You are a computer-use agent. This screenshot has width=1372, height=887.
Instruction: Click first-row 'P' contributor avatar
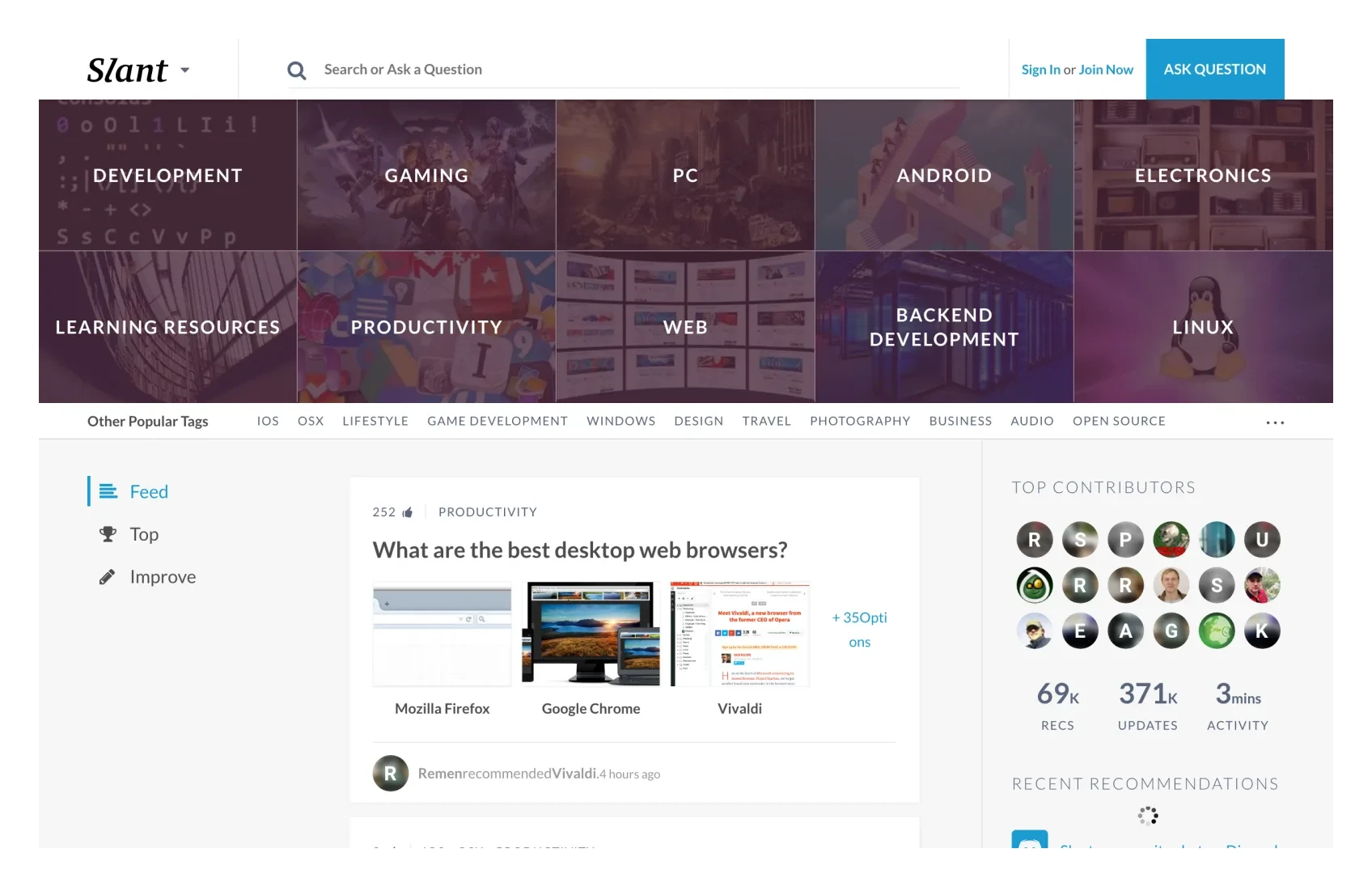[1125, 540]
